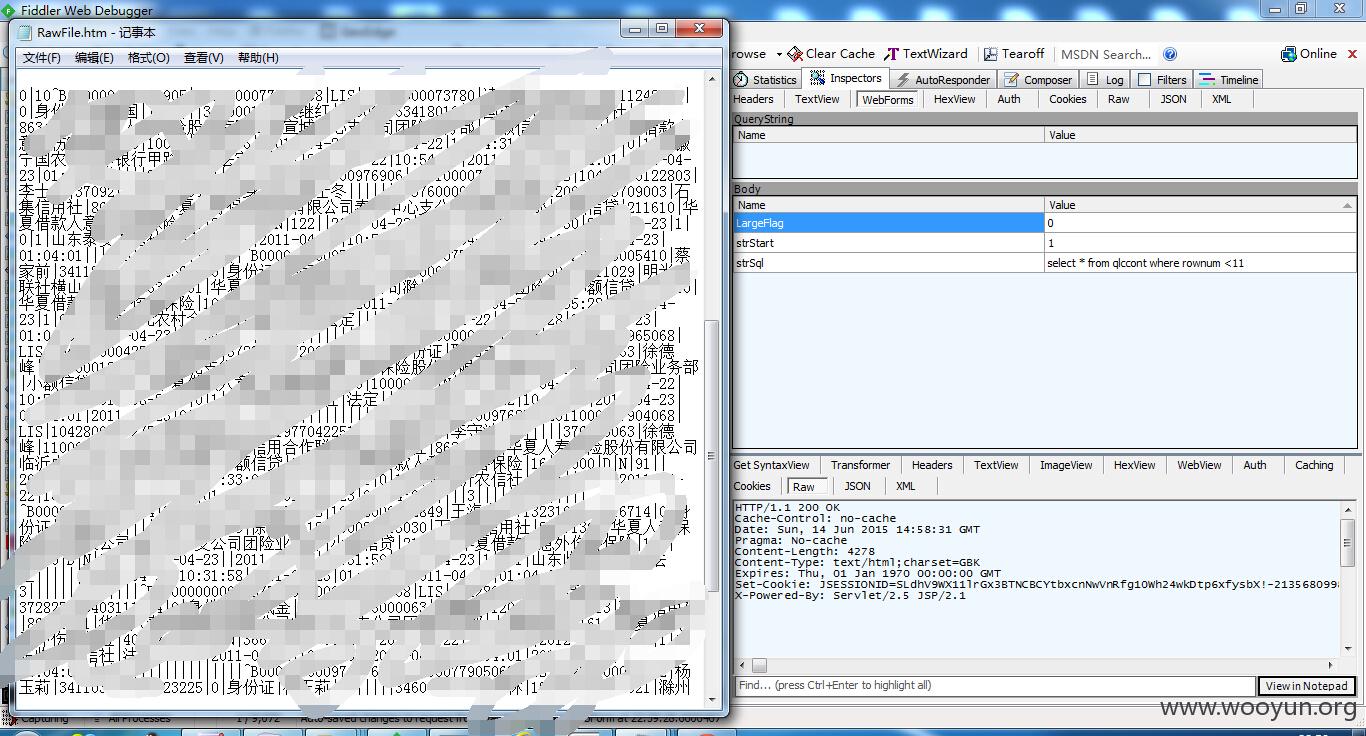Click the MSDN Search input box
The image size is (1366, 736).
[1106, 55]
